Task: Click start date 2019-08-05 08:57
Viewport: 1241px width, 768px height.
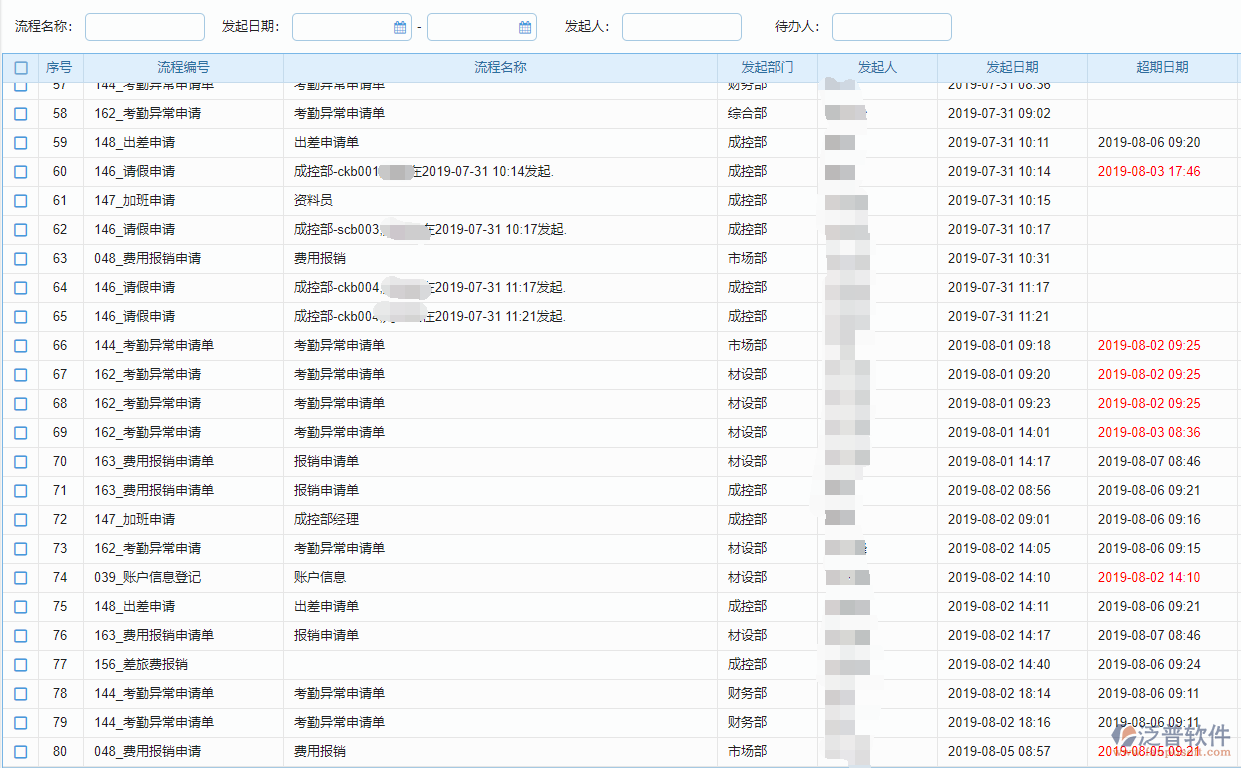Action: [999, 752]
